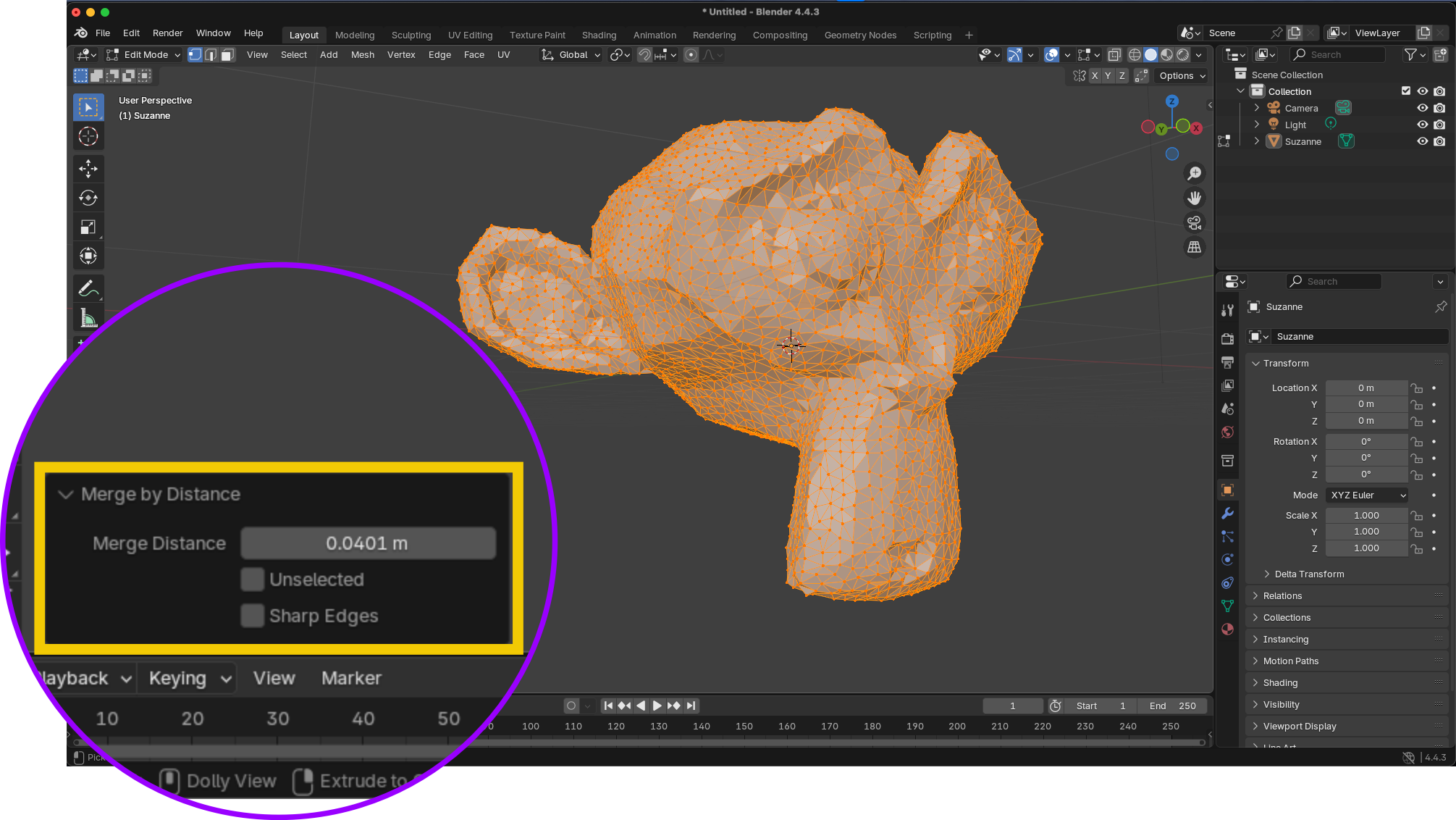Screen dimensions: 1456x820
Task: Enable the Sharp Edges checkbox
Action: [252, 616]
